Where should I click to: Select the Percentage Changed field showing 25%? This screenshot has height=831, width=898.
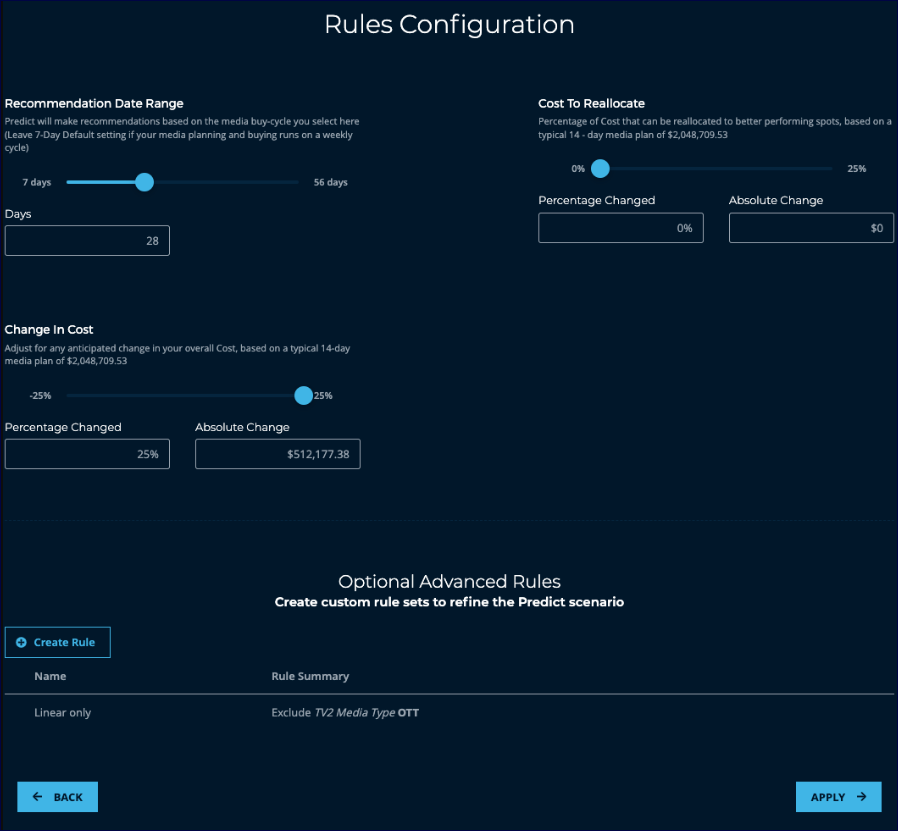[87, 454]
